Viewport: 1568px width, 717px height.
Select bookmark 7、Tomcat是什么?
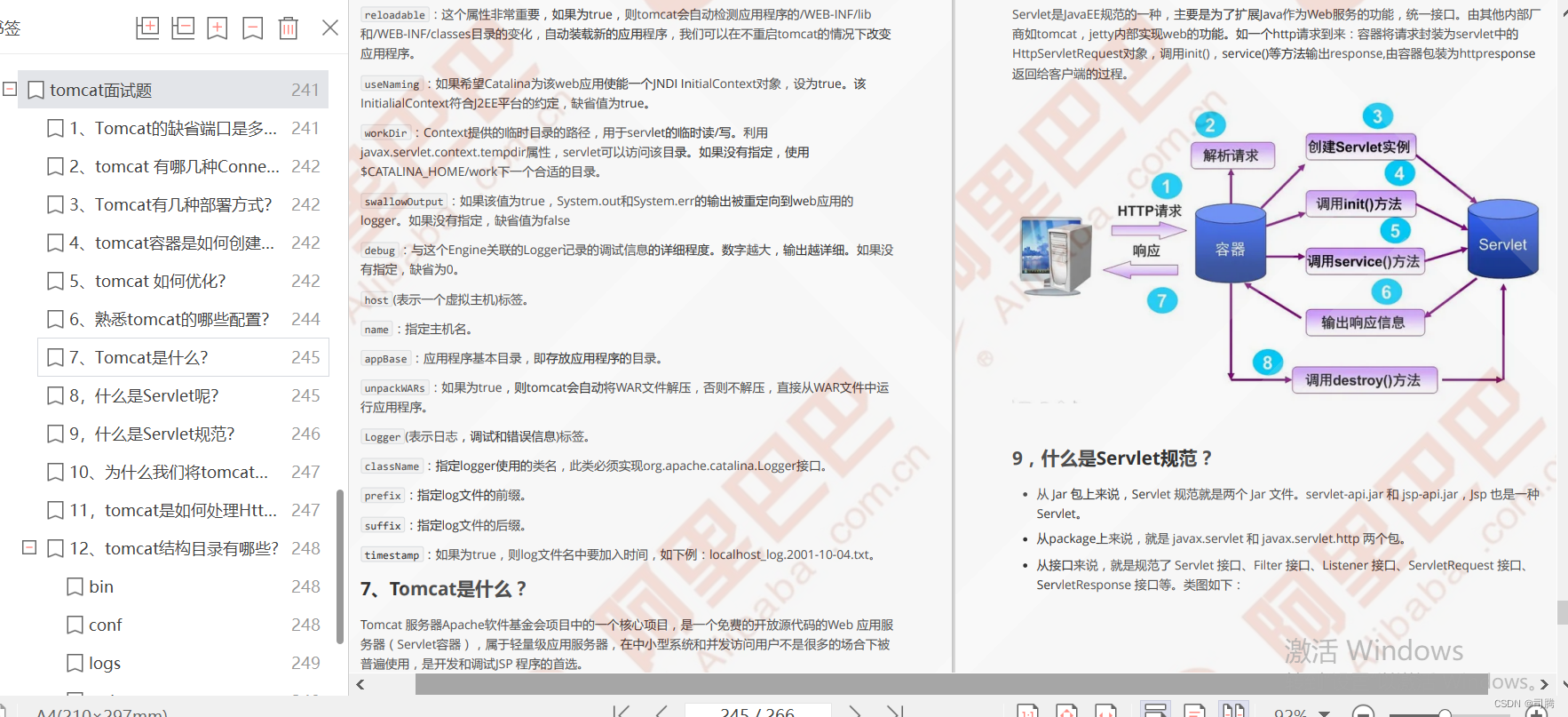point(183,357)
